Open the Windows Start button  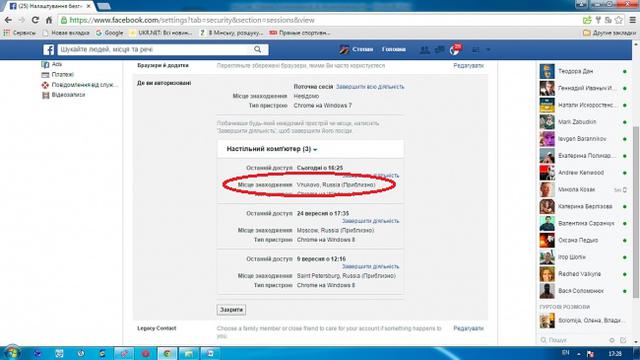[x=11, y=353]
